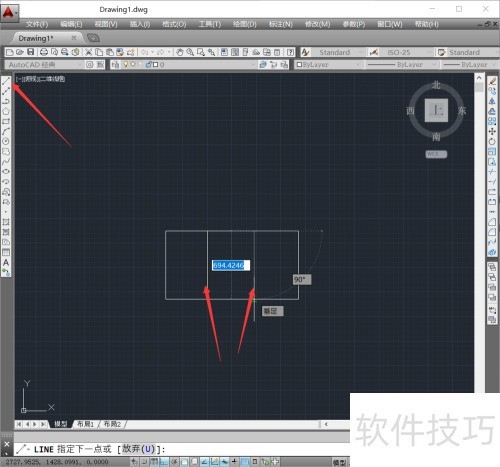Viewport: 500px width, 467px height.
Task: Select the Ellipse draw tool
Action: (6, 171)
